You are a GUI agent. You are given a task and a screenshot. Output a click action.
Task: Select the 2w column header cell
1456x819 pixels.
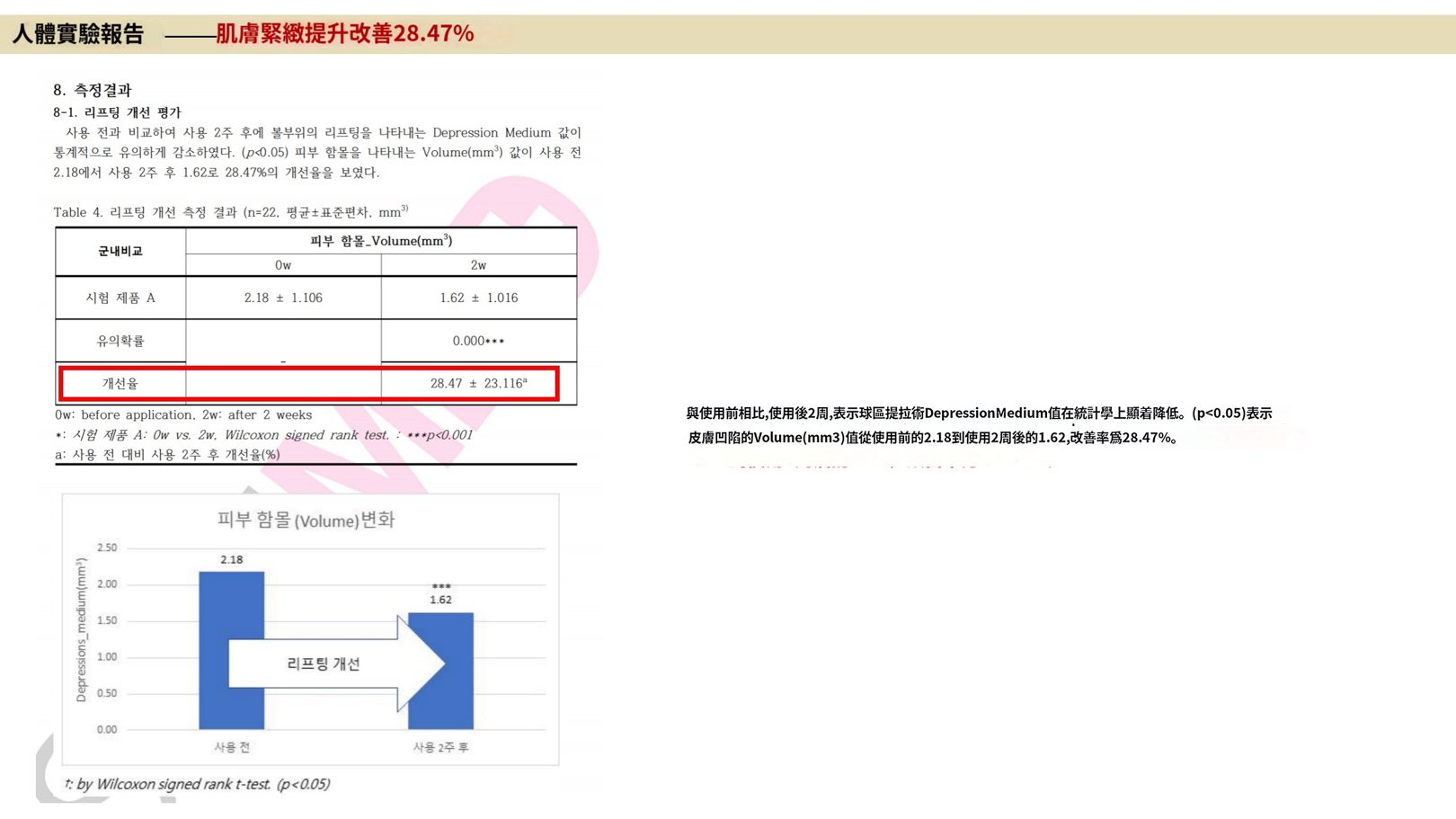click(478, 265)
